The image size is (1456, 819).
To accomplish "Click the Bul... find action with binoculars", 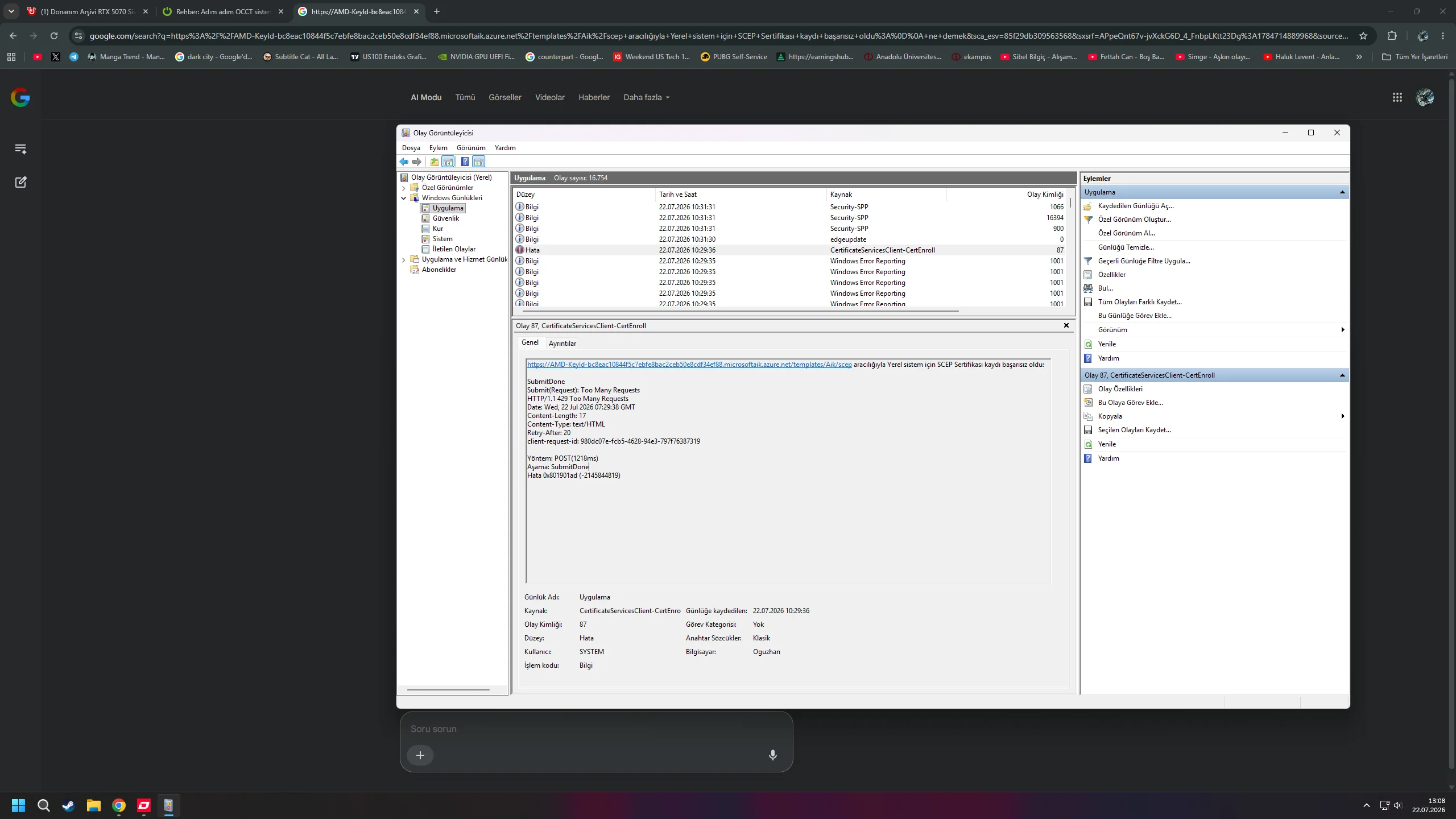I will click(x=1105, y=288).
